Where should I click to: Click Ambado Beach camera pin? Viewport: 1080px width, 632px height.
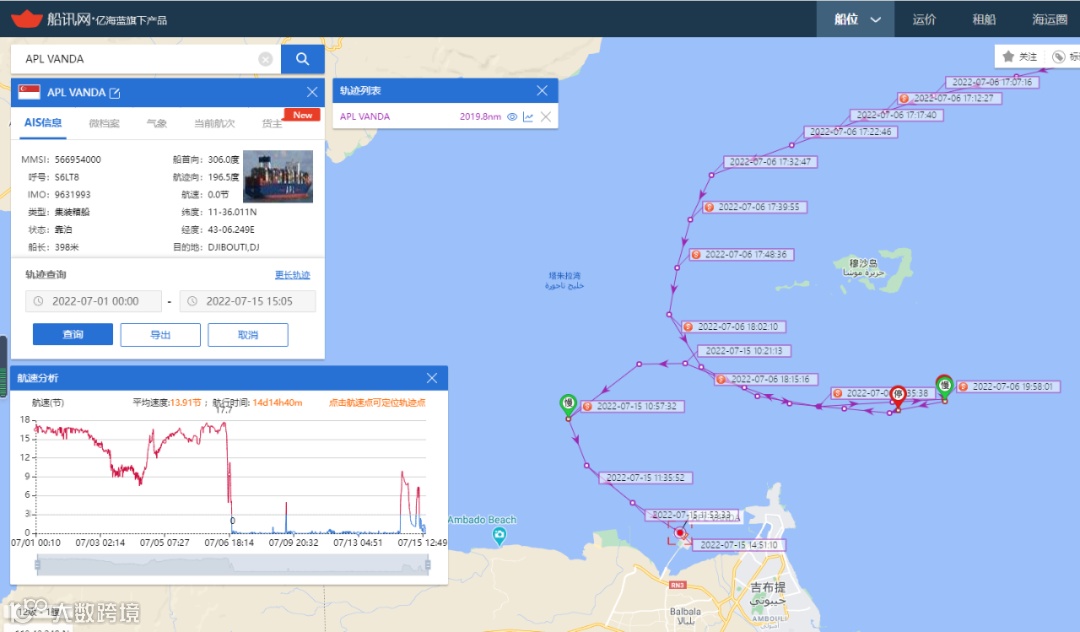(x=499, y=535)
